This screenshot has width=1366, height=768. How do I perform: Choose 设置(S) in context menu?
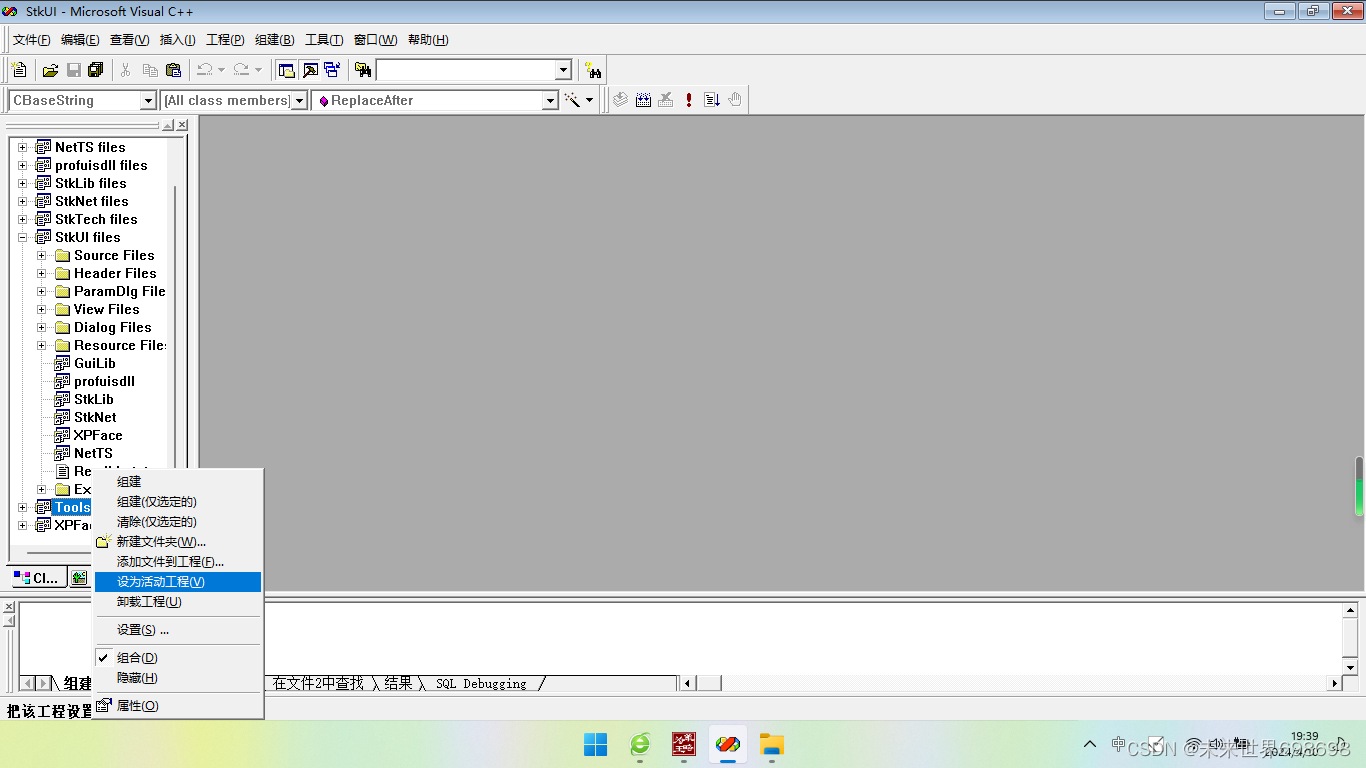[x=178, y=629]
